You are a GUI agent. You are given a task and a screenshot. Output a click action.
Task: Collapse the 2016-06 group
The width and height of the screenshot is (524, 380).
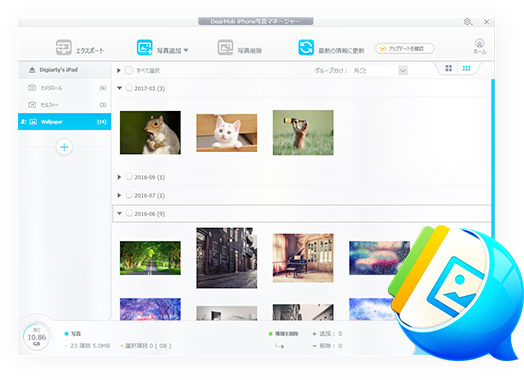click(119, 214)
